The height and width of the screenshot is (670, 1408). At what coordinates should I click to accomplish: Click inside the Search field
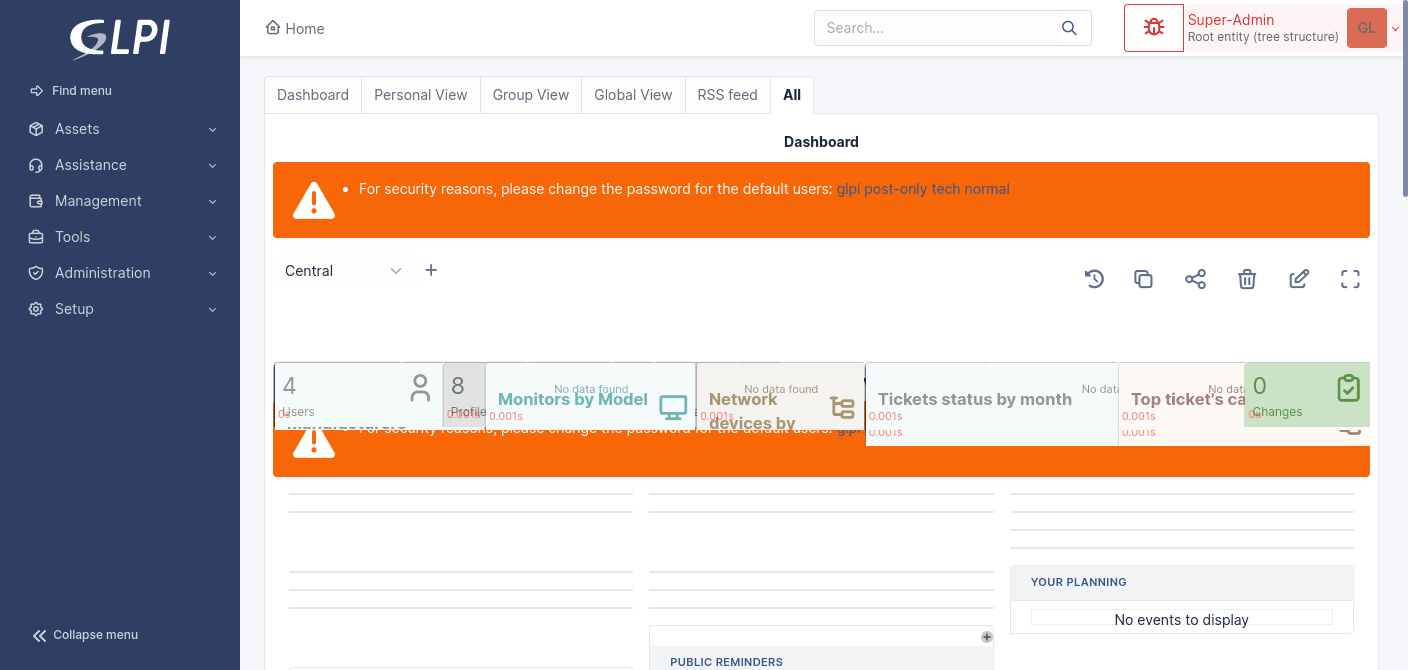[930, 27]
